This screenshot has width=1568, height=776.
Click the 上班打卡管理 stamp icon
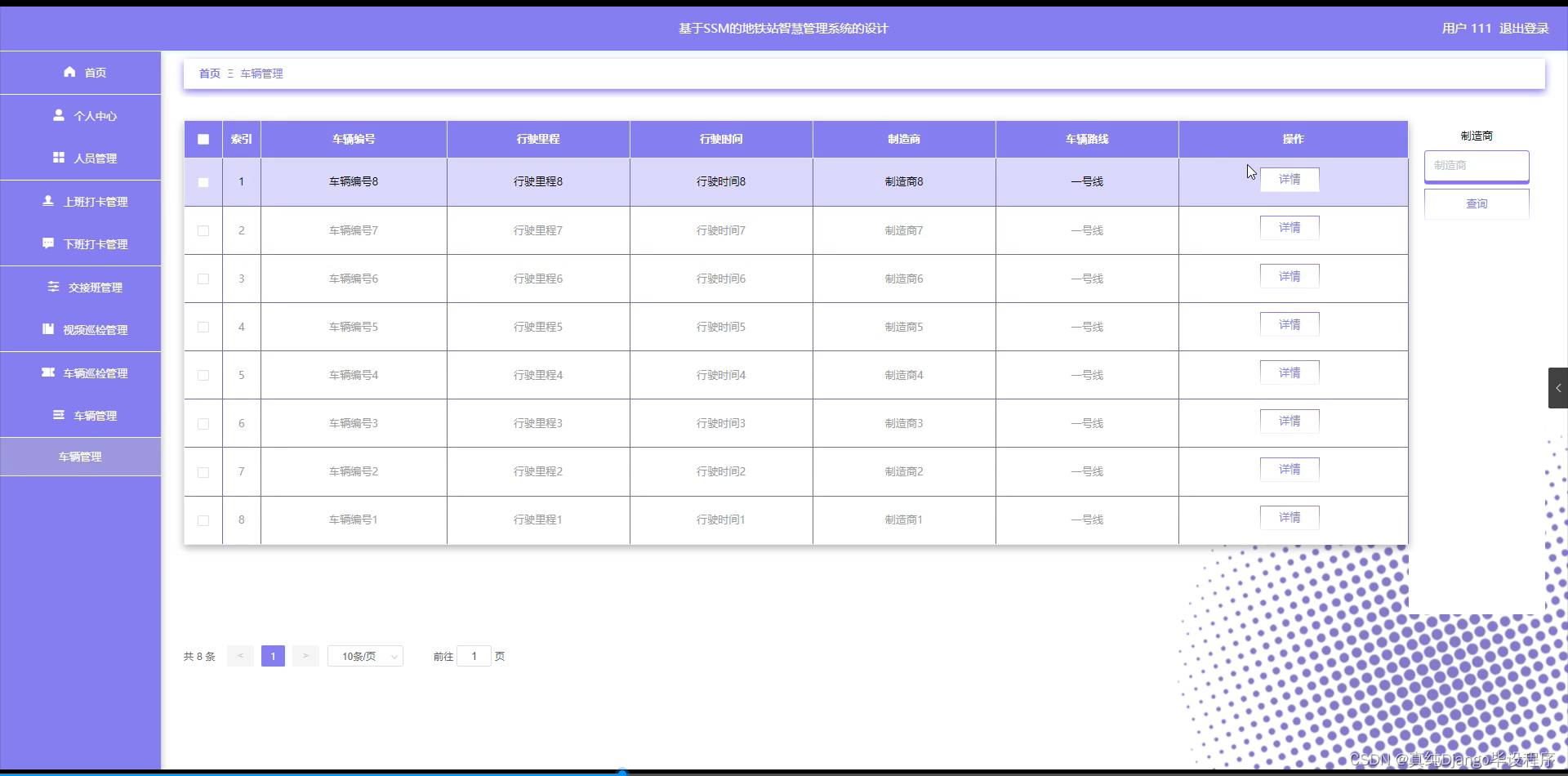[48, 201]
